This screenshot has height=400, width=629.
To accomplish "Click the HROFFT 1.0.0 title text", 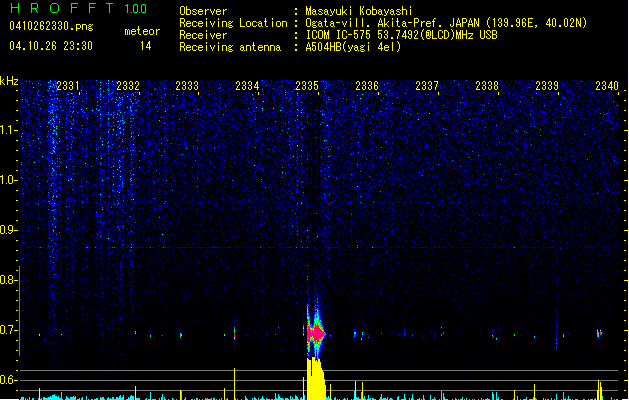I will point(79,8).
